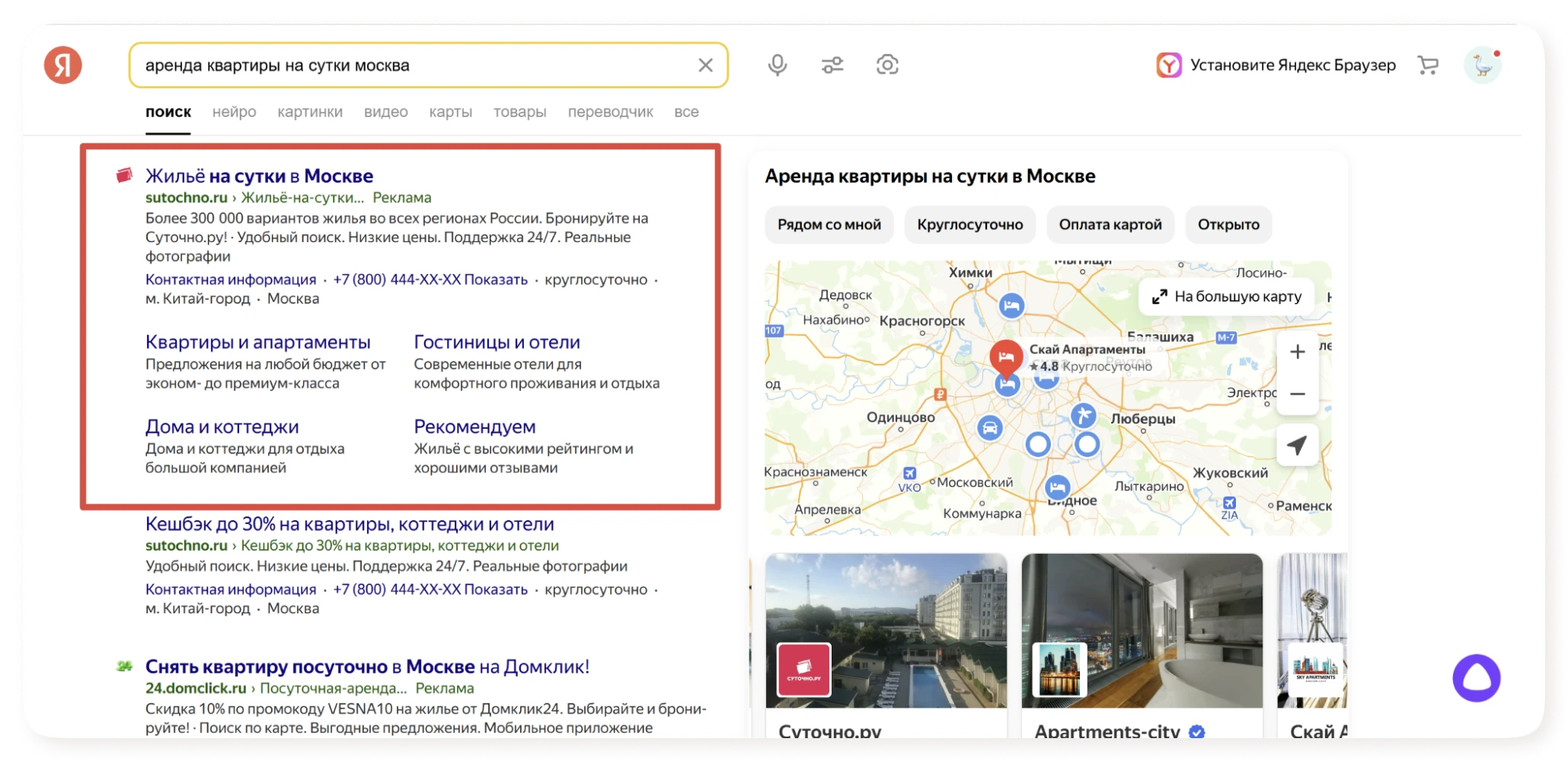Click 24.domclick.ru green URL
Image resolution: width=1568 pixels, height=761 pixels.
coord(196,689)
